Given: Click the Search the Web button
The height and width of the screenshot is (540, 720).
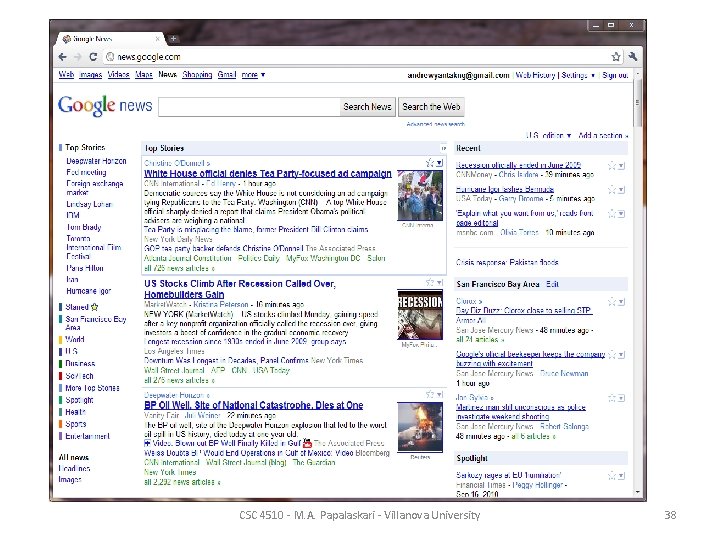Looking at the screenshot, I should click(431, 107).
